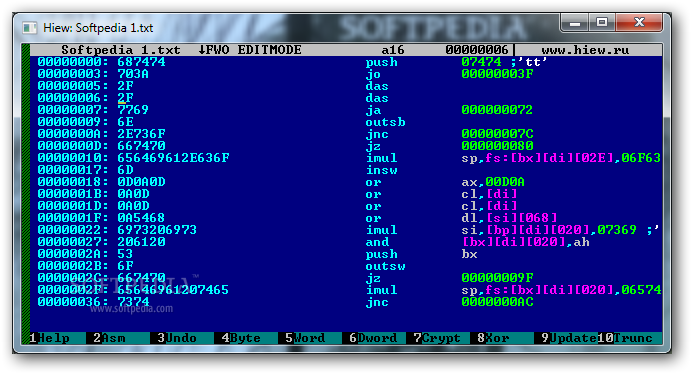Click the 9 Update function key

click(x=569, y=338)
